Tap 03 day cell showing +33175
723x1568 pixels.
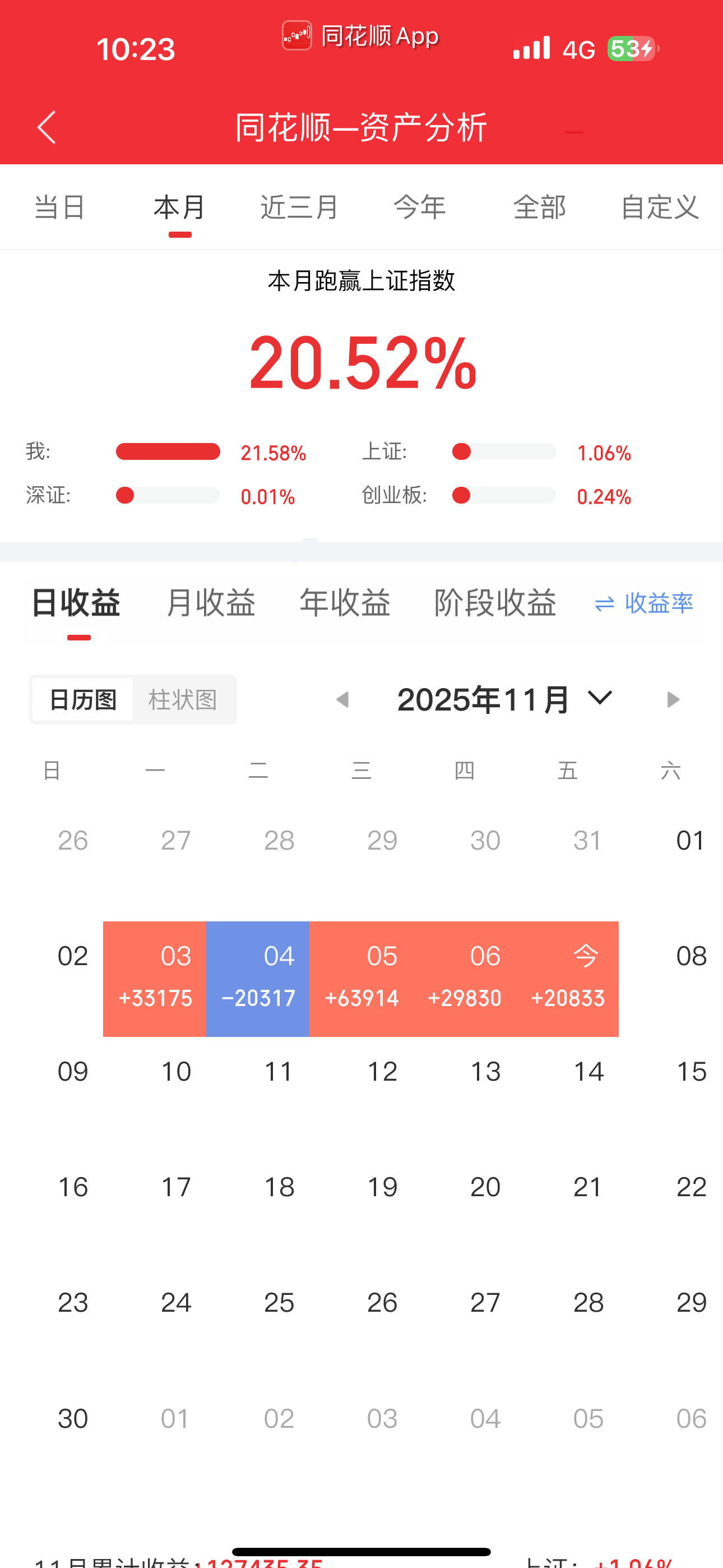tap(155, 979)
